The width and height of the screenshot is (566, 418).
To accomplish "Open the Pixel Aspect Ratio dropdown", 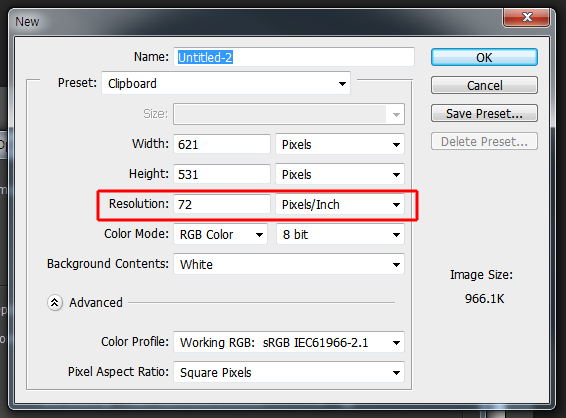I will 289,372.
